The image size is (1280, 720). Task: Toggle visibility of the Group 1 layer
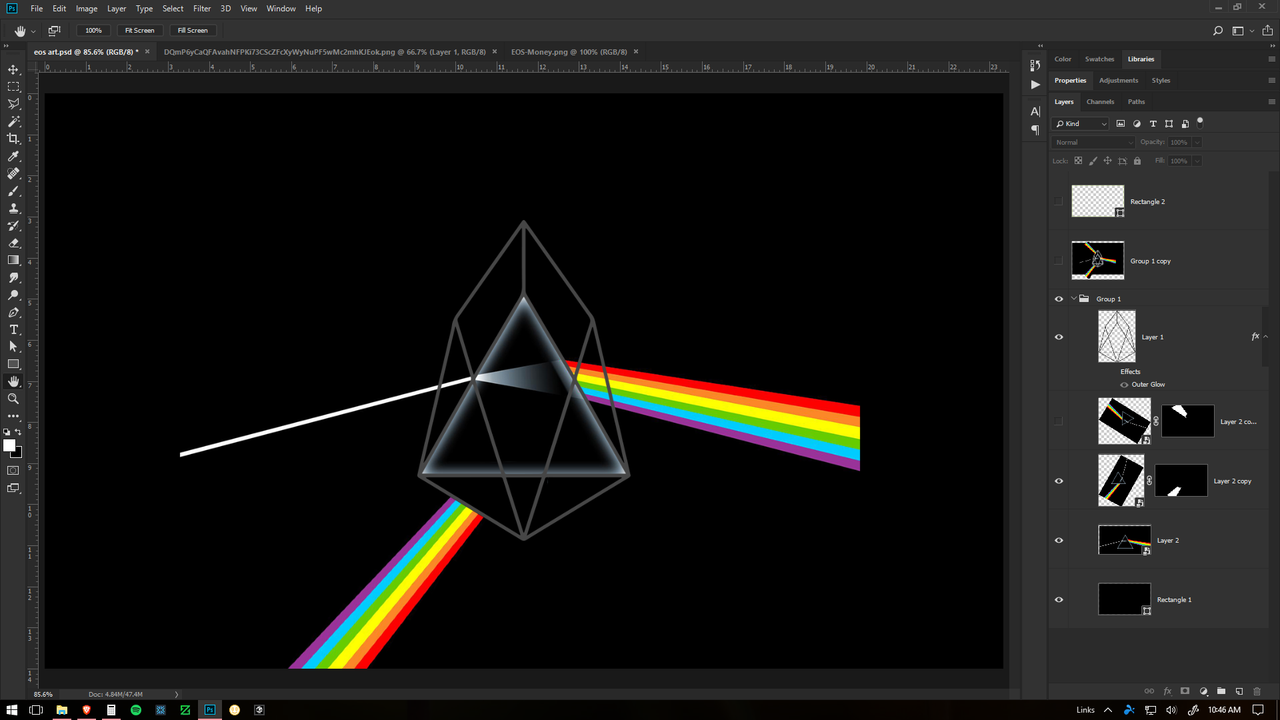(x=1058, y=298)
